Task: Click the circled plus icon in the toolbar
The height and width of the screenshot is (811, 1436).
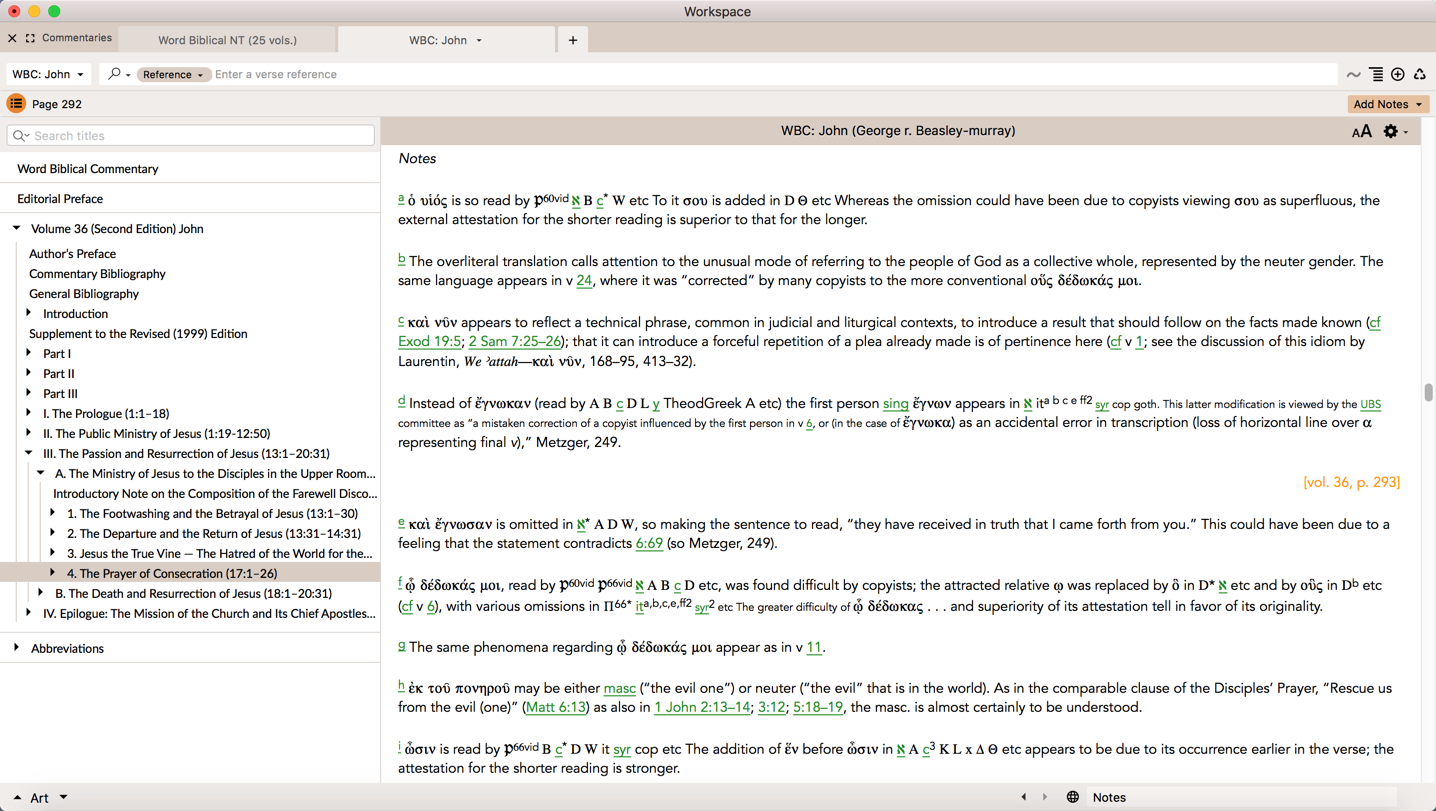Action: (x=1398, y=74)
